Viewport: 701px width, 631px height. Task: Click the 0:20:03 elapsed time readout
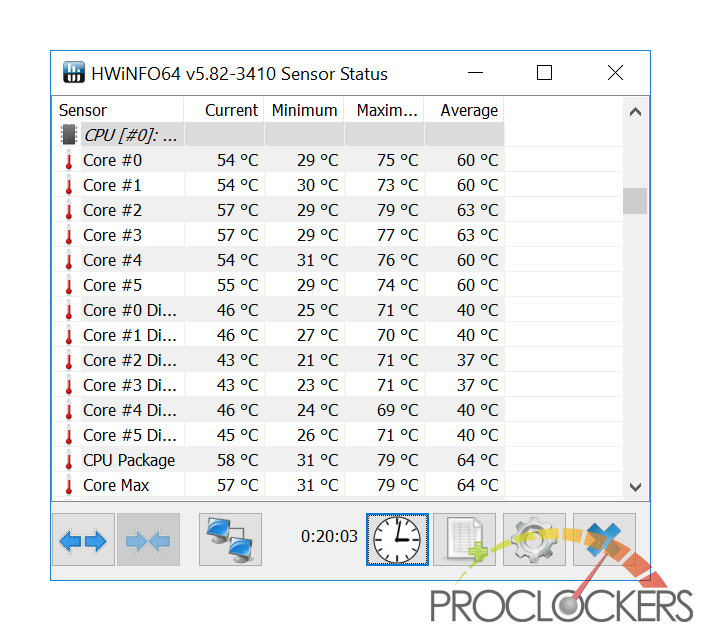pyautogui.click(x=329, y=536)
